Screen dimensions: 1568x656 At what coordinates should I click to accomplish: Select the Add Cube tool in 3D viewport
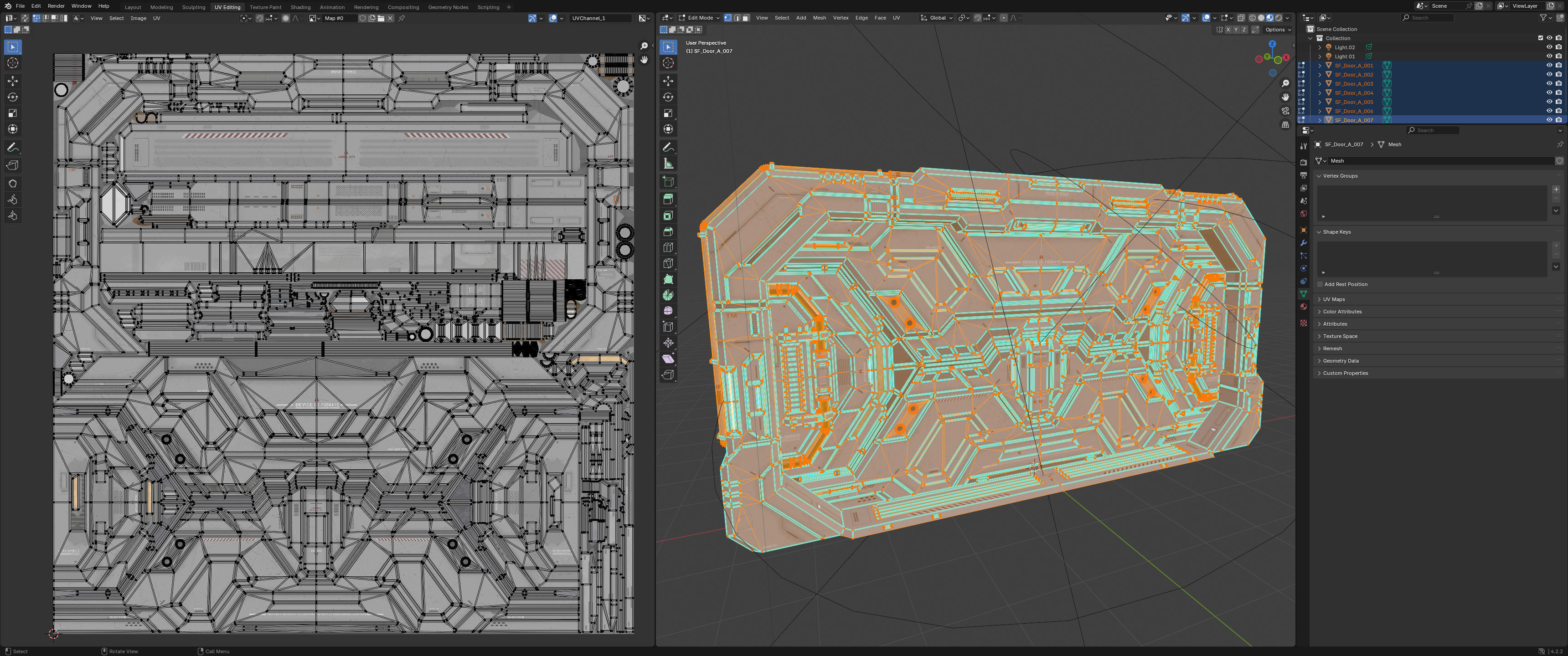pos(668,181)
